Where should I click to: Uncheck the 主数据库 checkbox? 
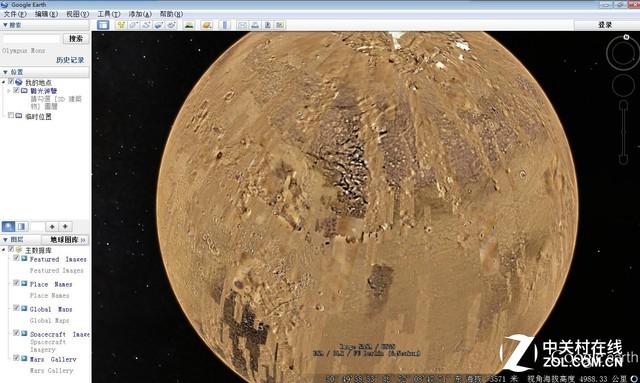pyautogui.click(x=11, y=249)
